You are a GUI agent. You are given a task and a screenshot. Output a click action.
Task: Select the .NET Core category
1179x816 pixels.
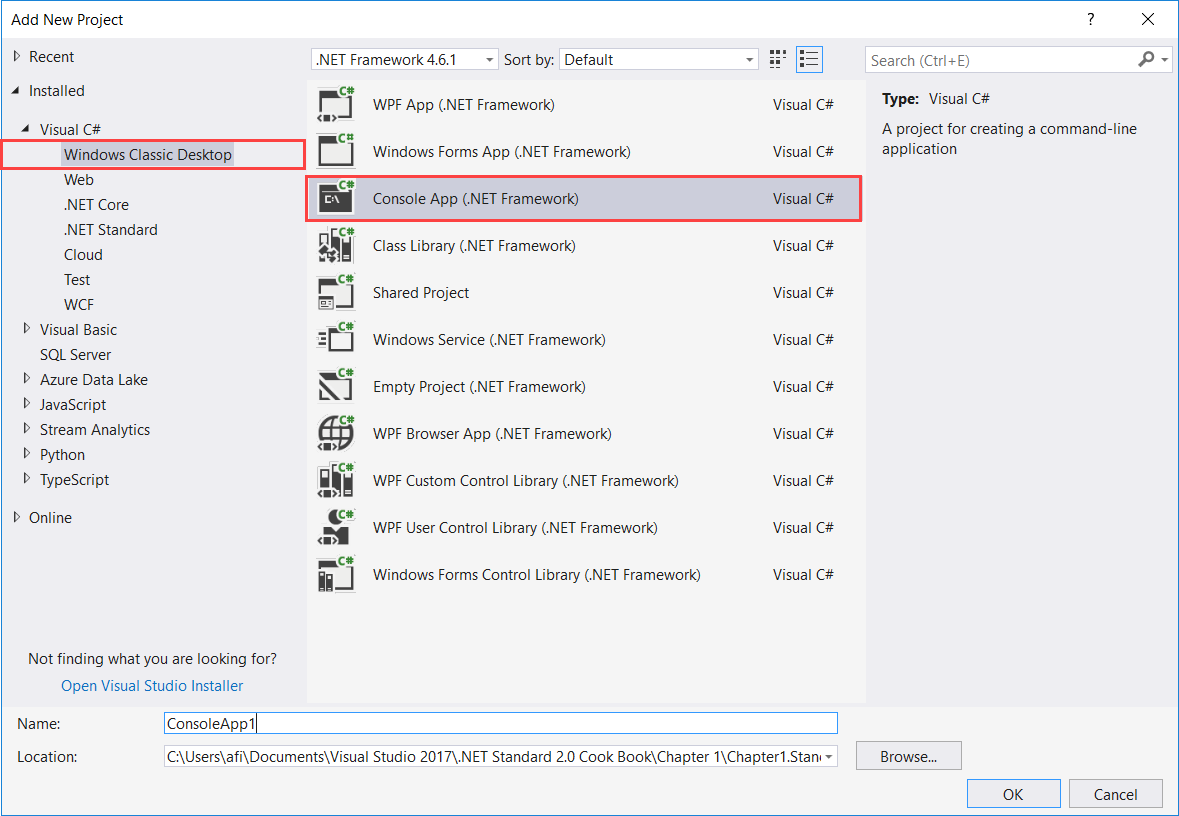(96, 205)
